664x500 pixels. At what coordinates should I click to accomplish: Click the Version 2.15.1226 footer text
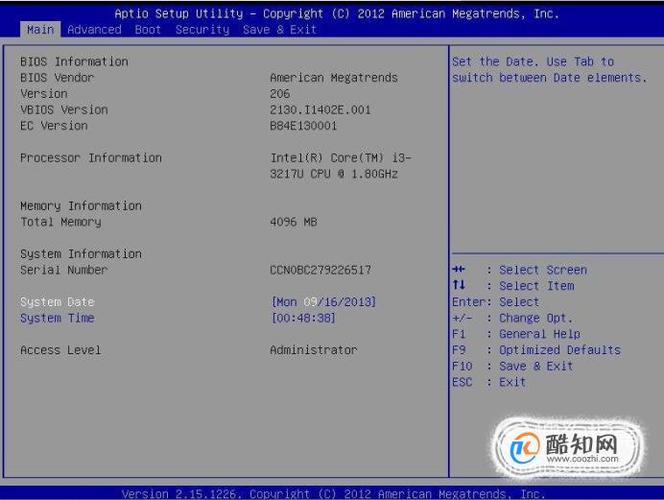tap(333, 494)
